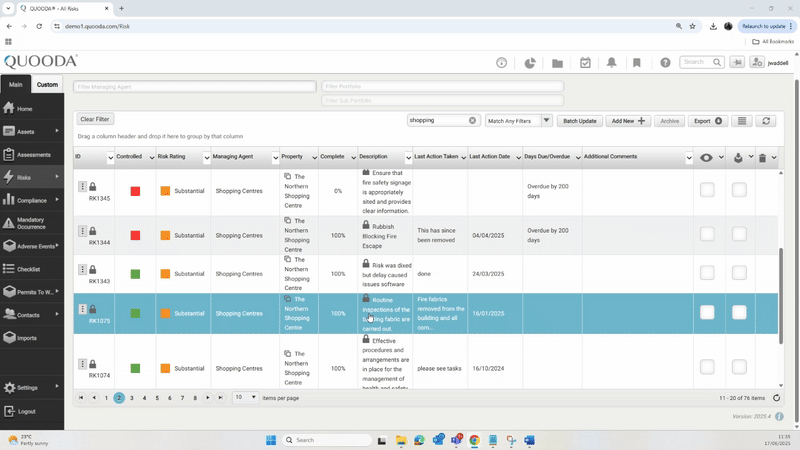800x450 pixels.
Task: Open the Compliance sidebar menu
Action: click(x=32, y=200)
